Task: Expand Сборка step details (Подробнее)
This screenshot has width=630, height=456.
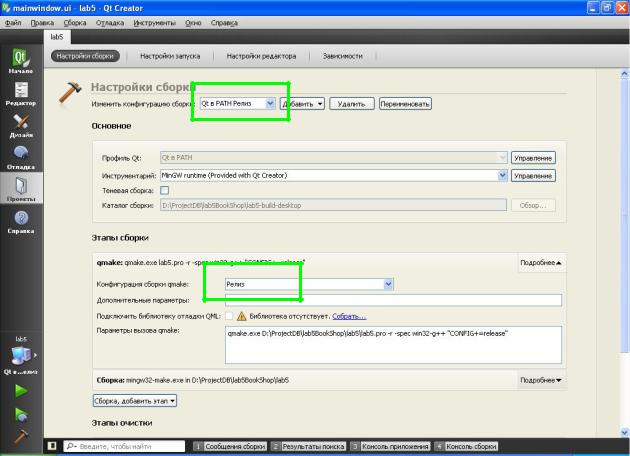Action: tap(541, 380)
